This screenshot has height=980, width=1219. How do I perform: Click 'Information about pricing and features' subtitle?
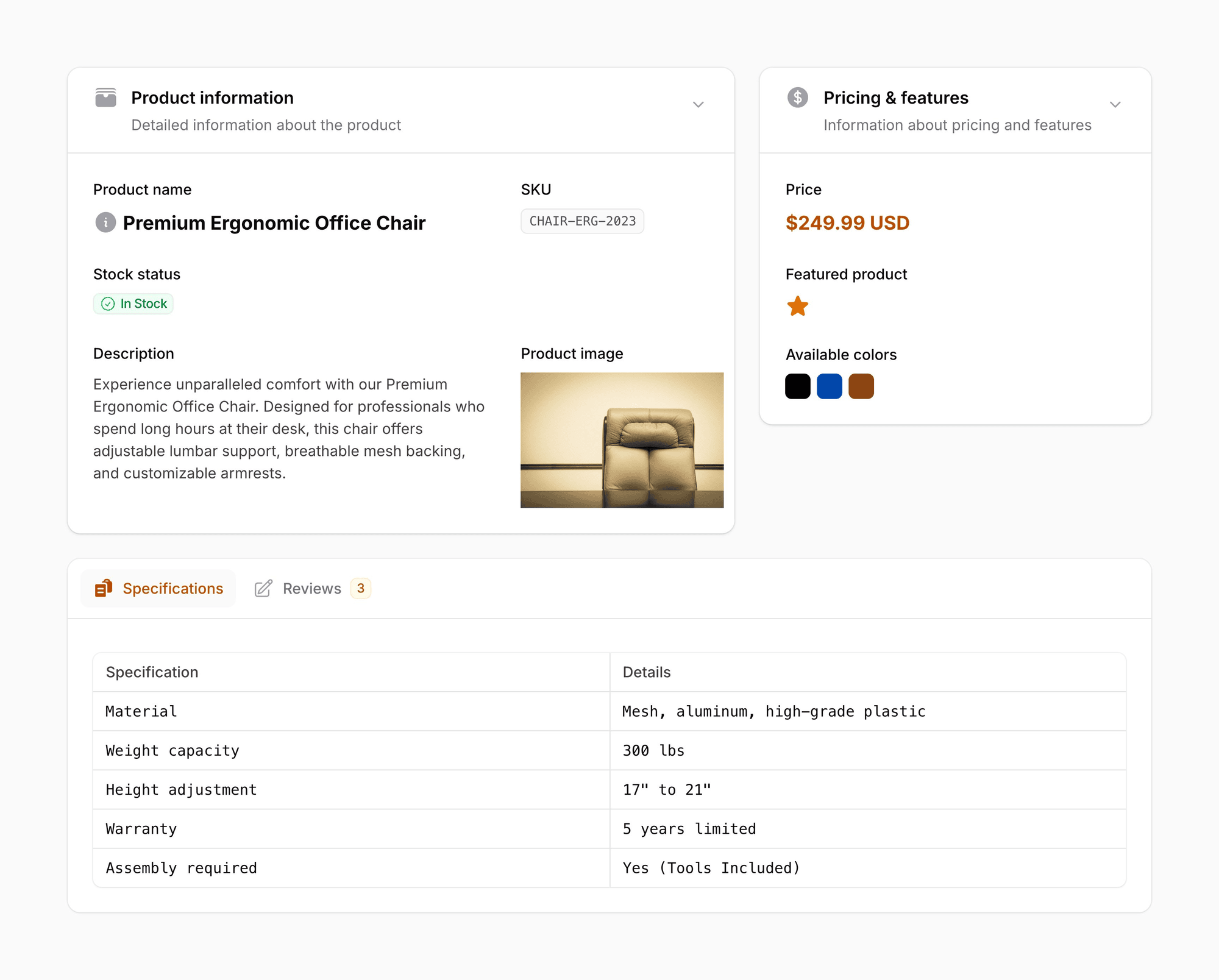point(957,125)
